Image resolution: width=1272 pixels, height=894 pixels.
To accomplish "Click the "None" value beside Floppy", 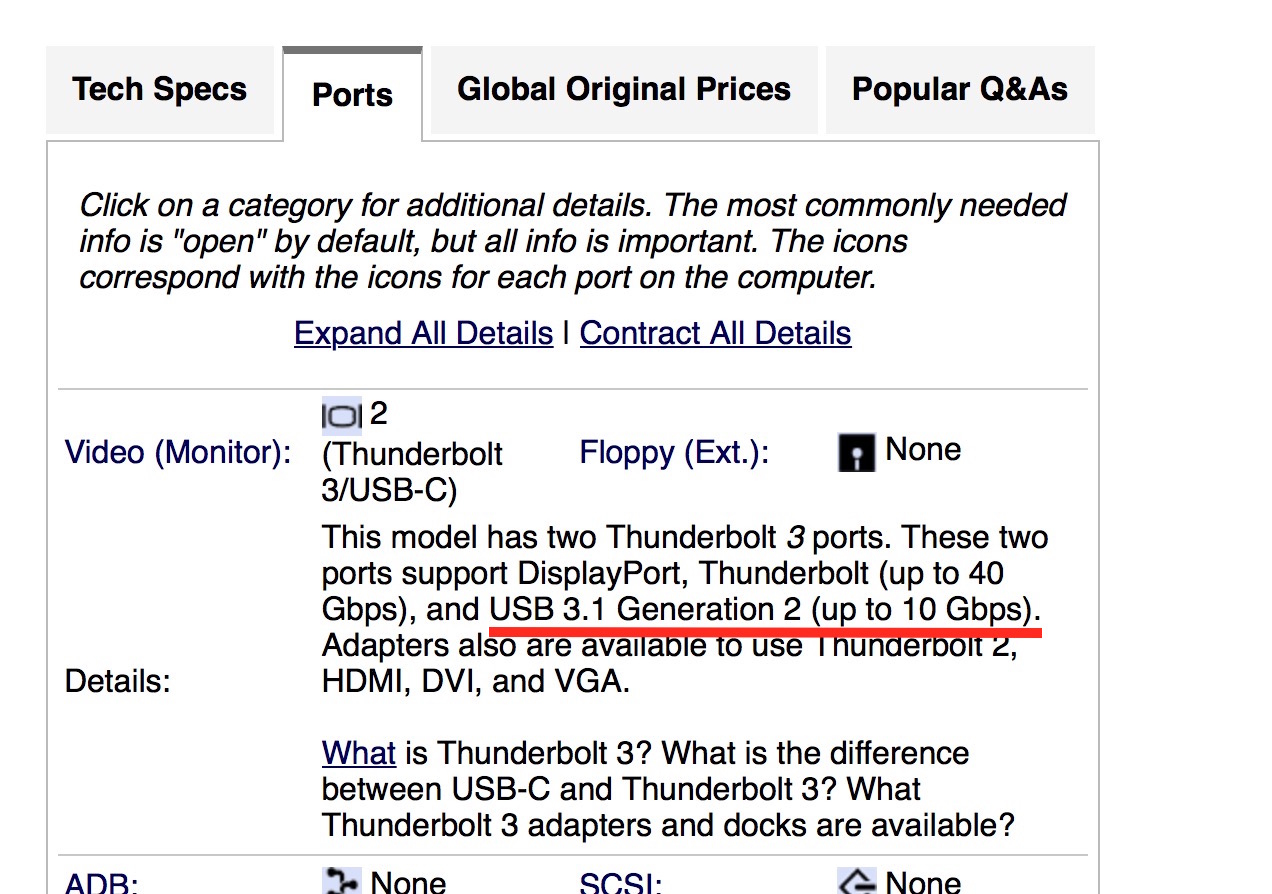I will [x=923, y=450].
